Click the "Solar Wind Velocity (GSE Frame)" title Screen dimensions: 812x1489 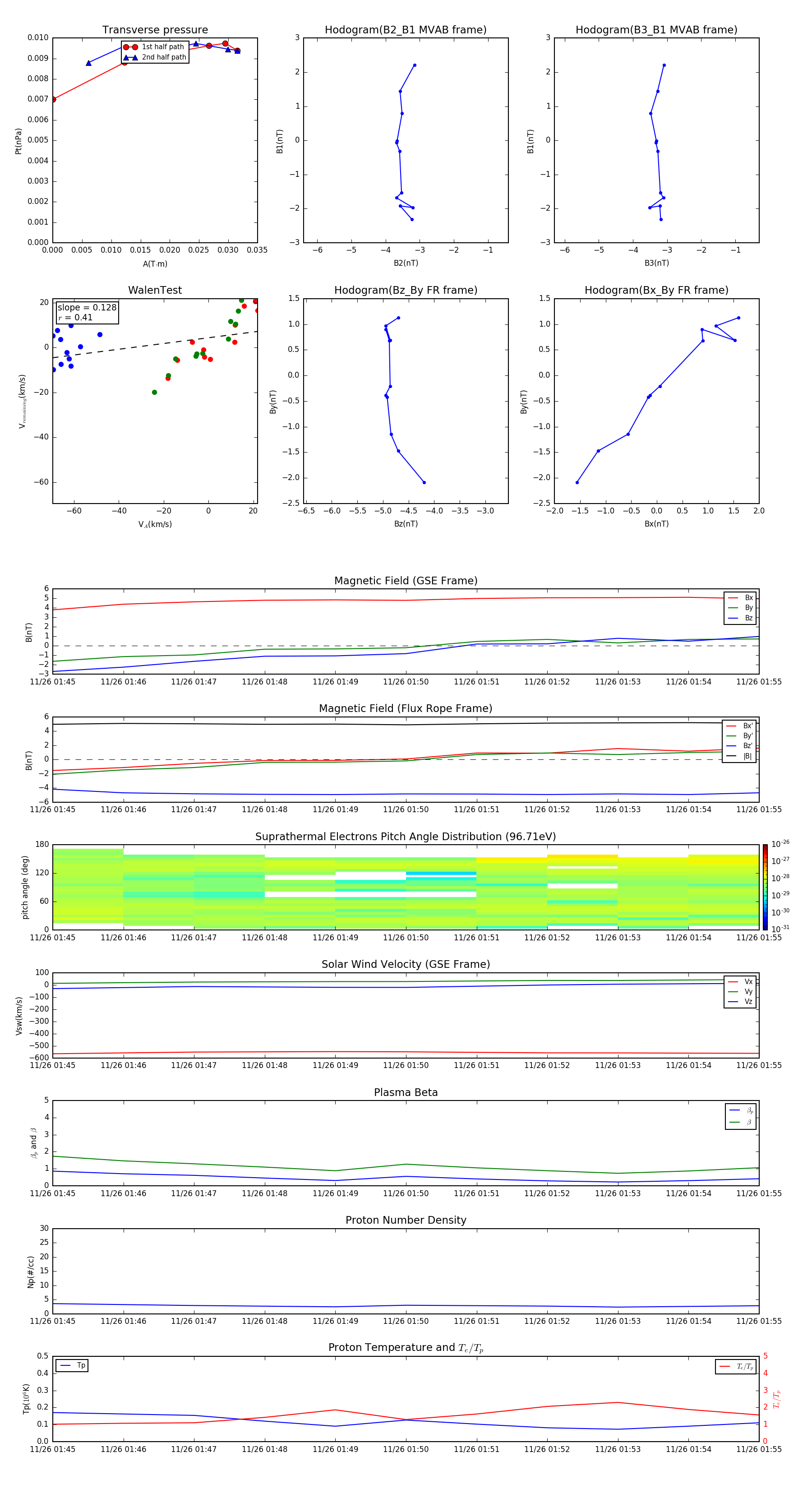[406, 965]
